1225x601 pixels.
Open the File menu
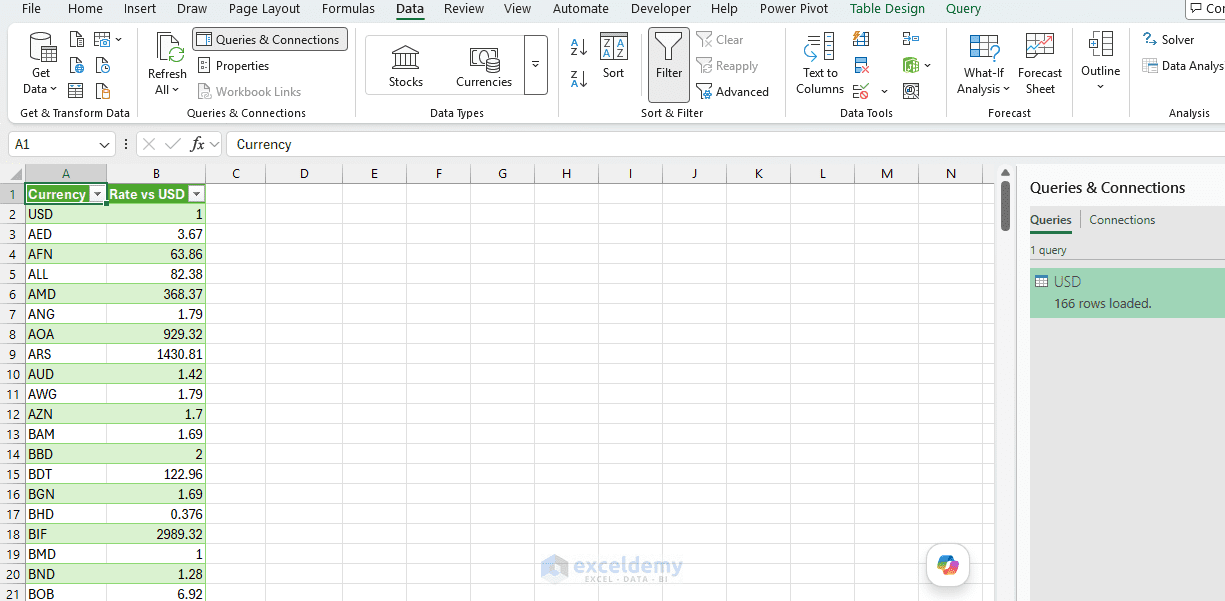(32, 9)
